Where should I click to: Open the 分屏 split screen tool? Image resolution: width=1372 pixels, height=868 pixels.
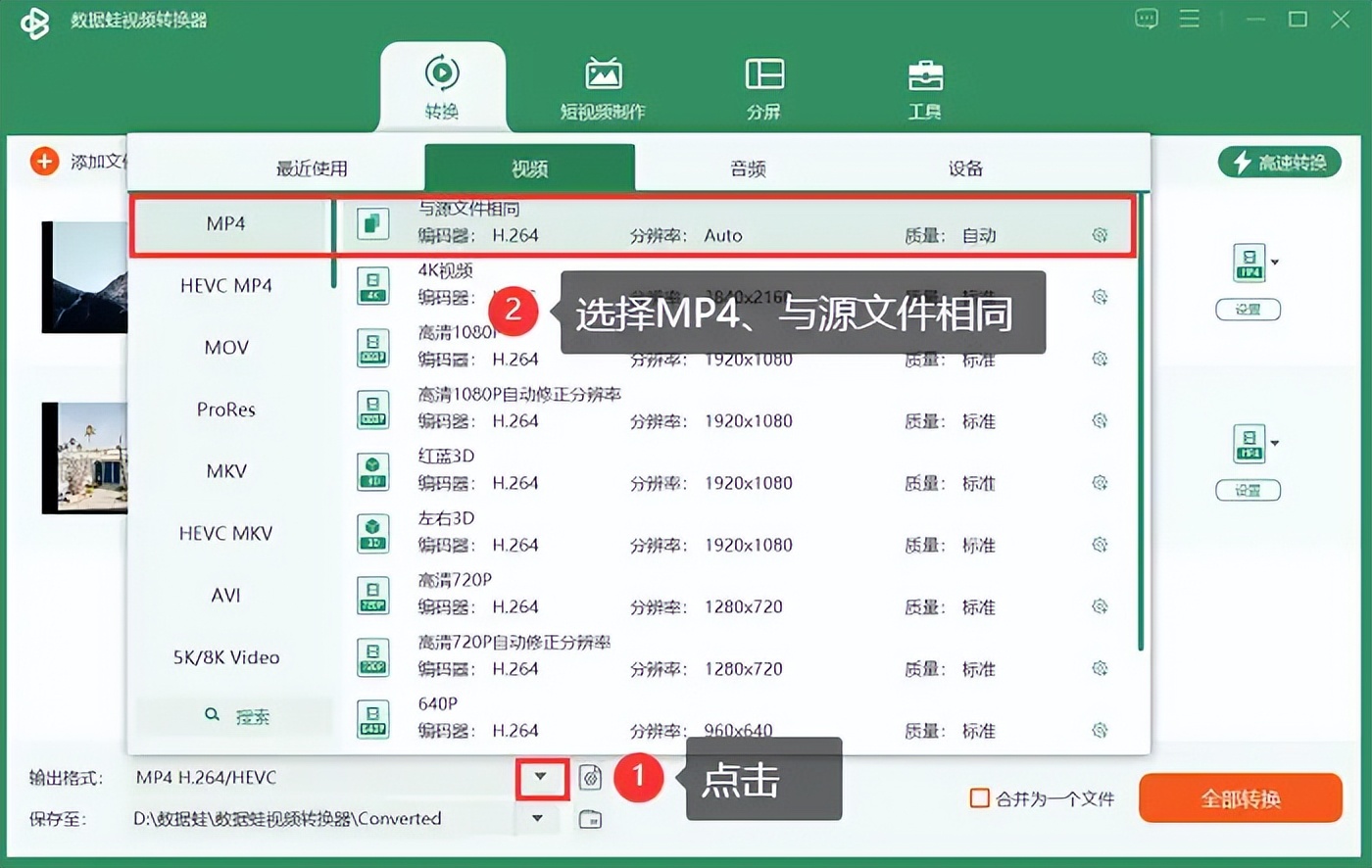coord(763,74)
